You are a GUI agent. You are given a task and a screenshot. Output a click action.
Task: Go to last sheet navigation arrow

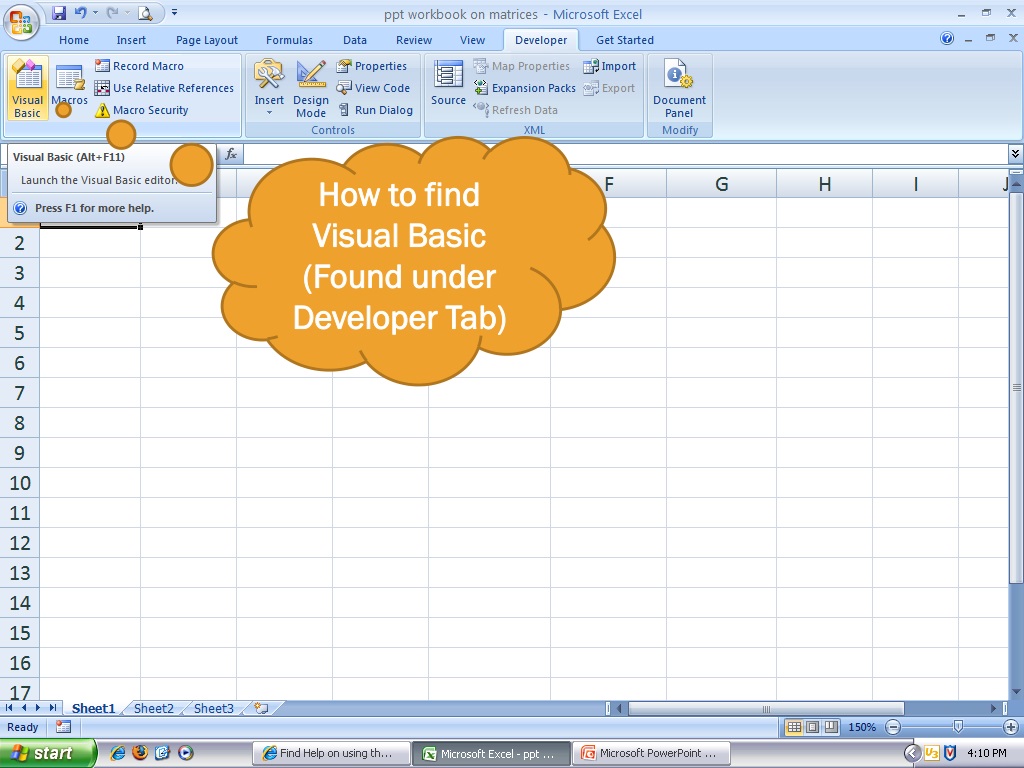tap(52, 708)
